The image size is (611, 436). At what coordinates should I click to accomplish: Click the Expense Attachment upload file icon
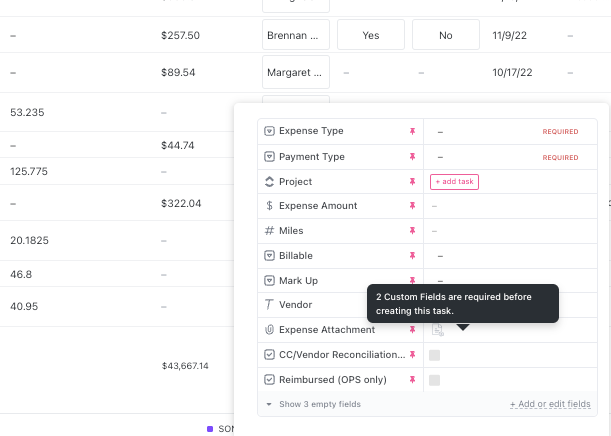(x=437, y=330)
